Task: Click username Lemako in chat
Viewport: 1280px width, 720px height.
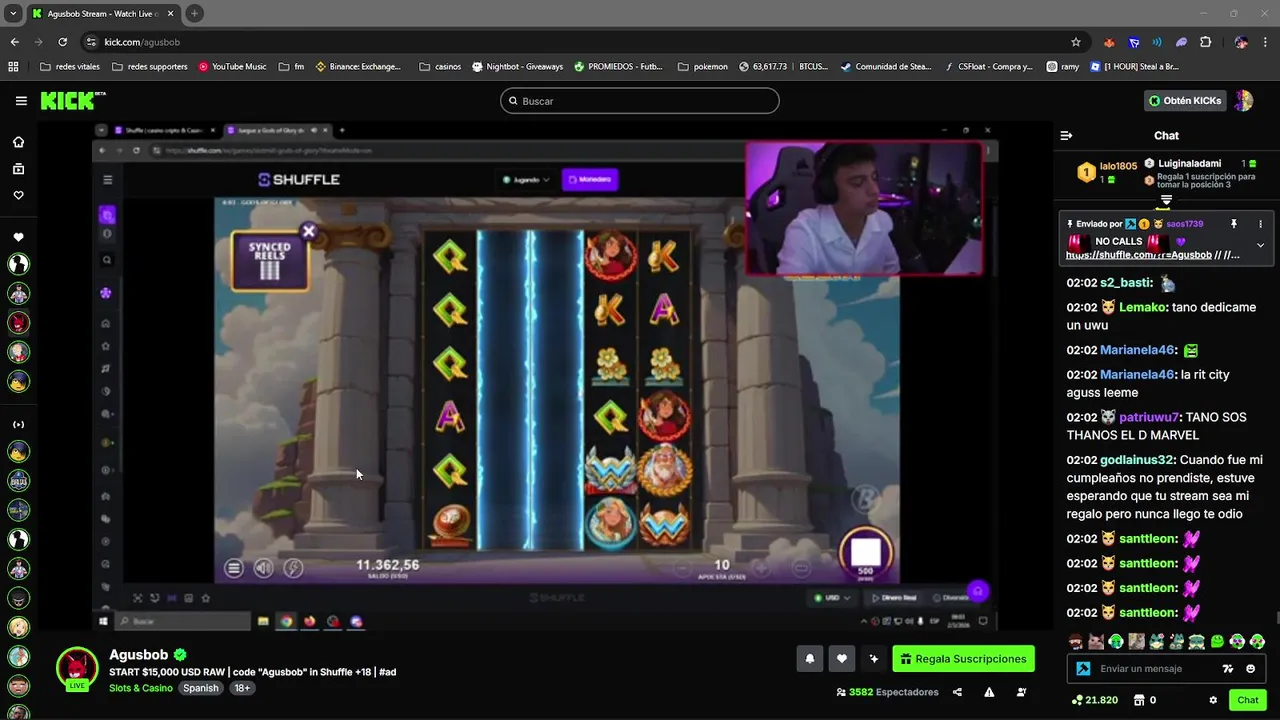Action: [1143, 307]
